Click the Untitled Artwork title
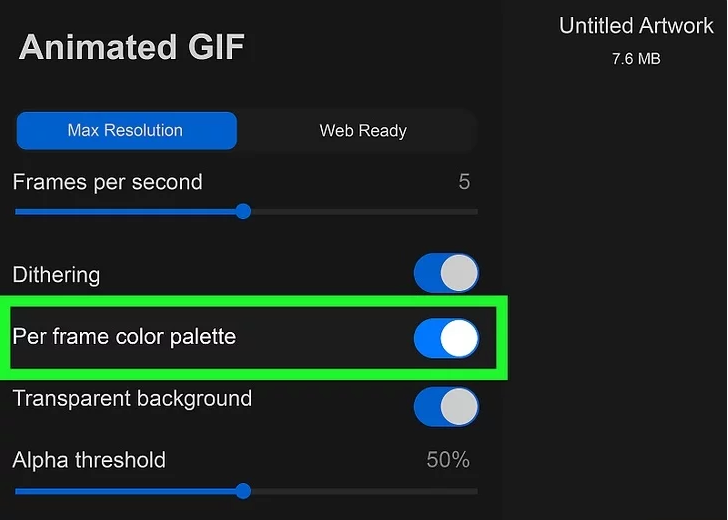The image size is (728, 520). click(636, 26)
